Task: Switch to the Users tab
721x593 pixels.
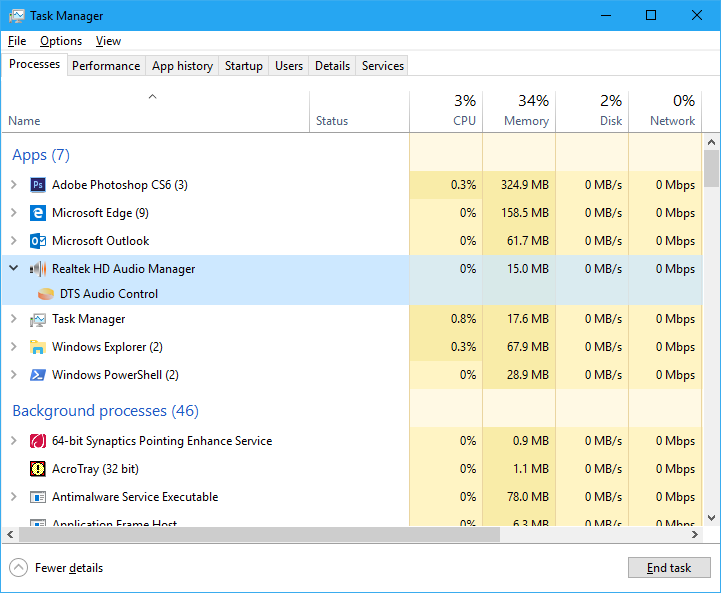Action: click(x=289, y=66)
